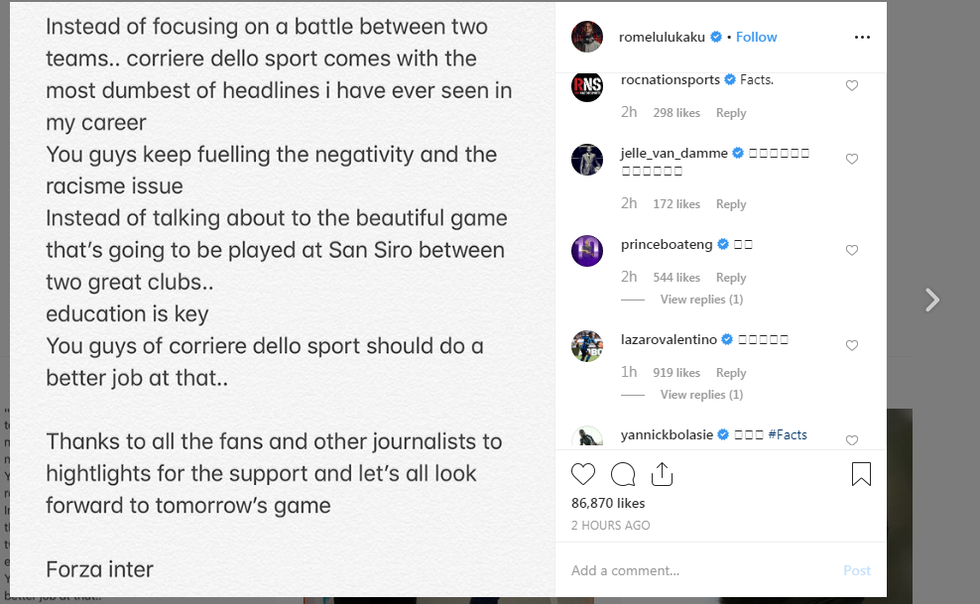Click princeboateng's profile picture
This screenshot has width=980, height=604.
587,249
